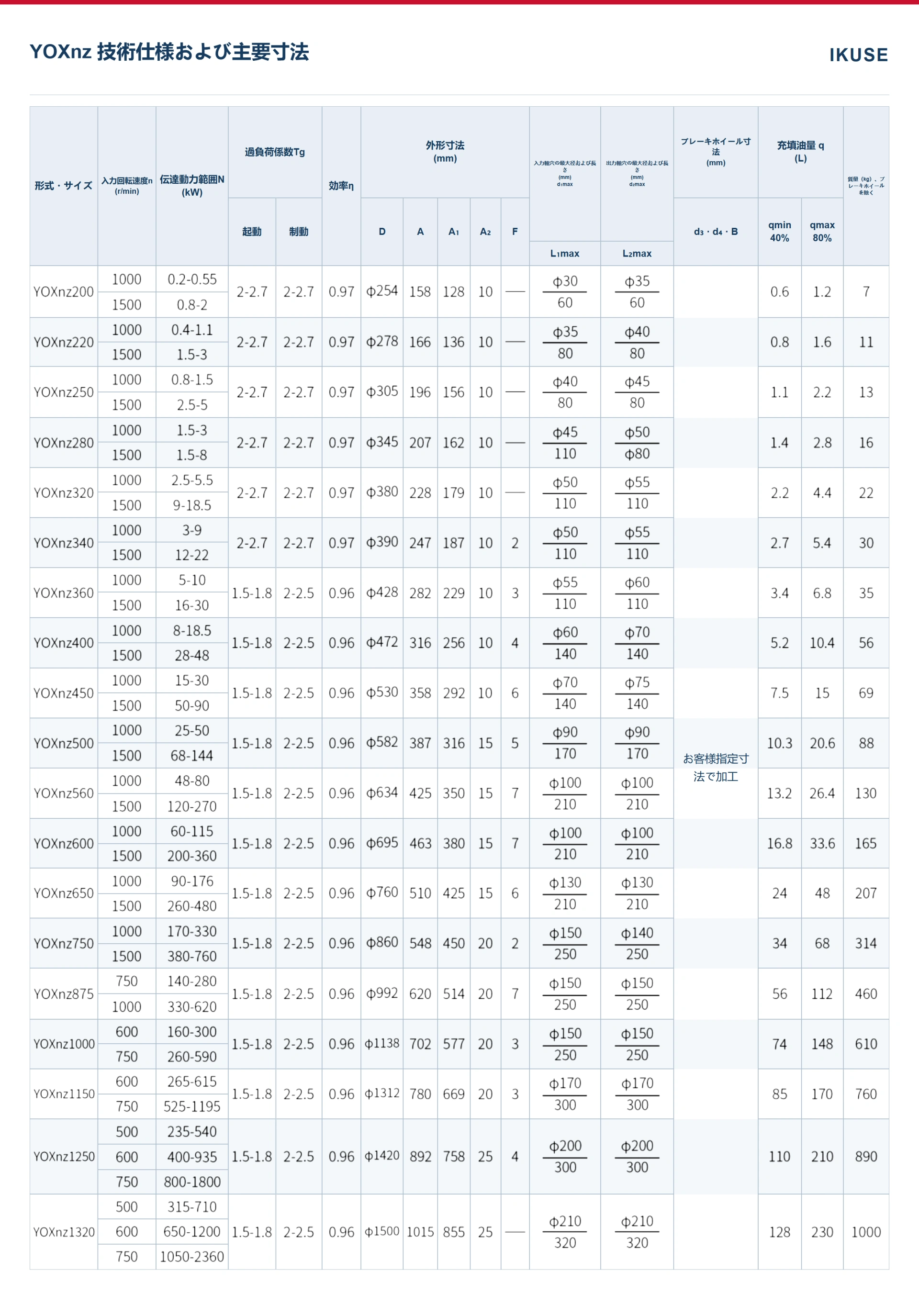Viewport: 919px width, 1316px height.
Task: Click the qmax value '33.6'
Action: click(x=822, y=843)
